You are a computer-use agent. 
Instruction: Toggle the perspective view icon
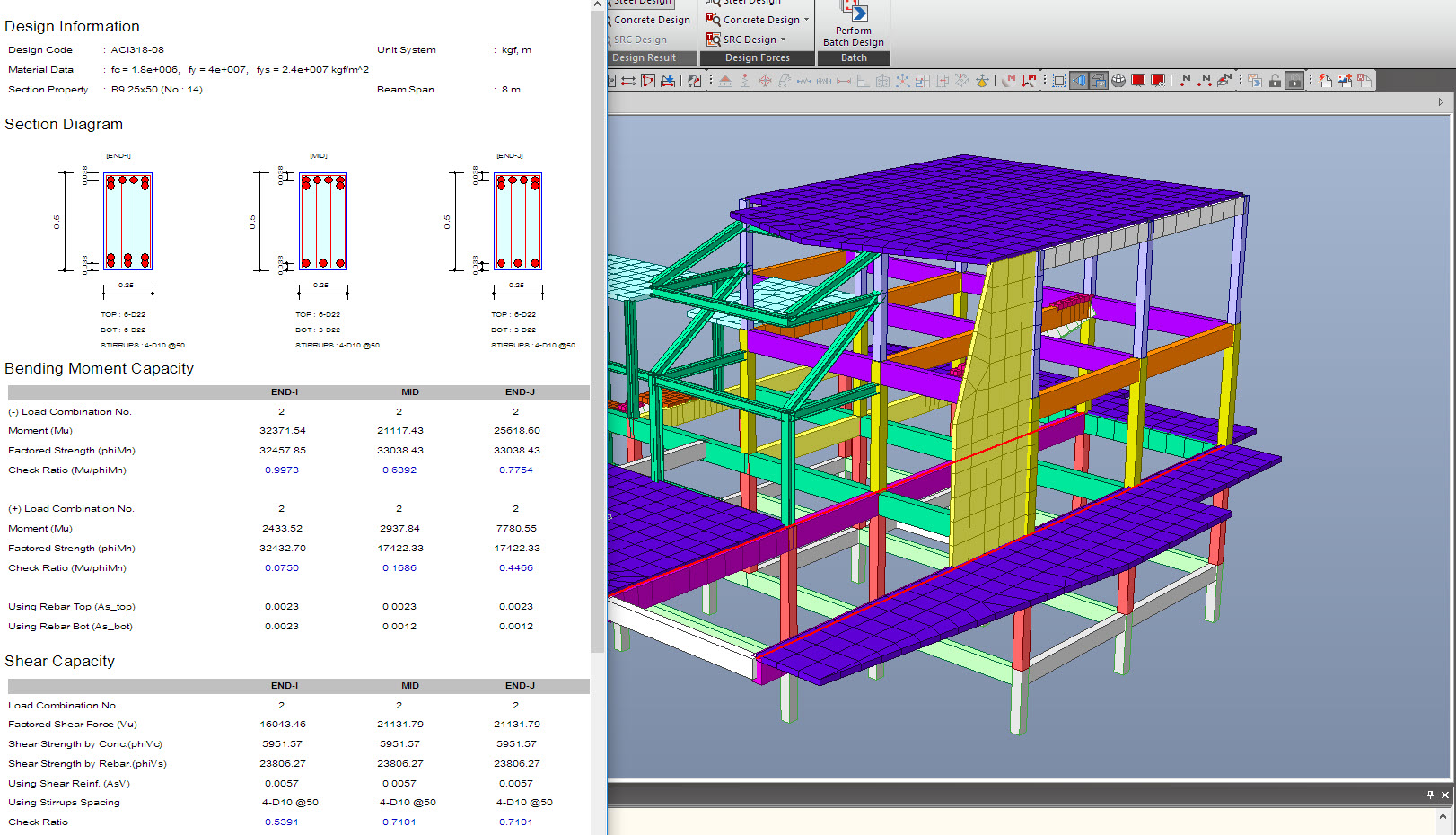point(1079,81)
